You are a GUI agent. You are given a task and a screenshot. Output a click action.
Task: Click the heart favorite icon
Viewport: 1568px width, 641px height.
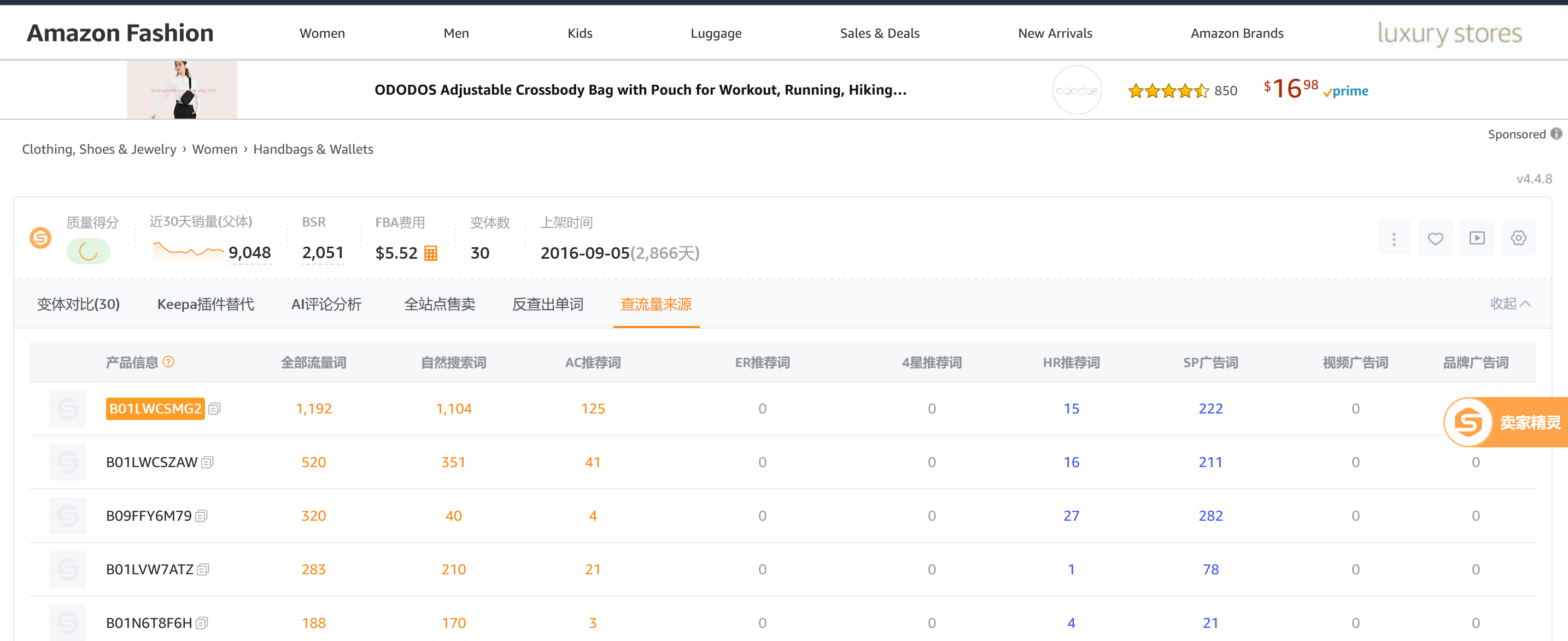pos(1435,238)
